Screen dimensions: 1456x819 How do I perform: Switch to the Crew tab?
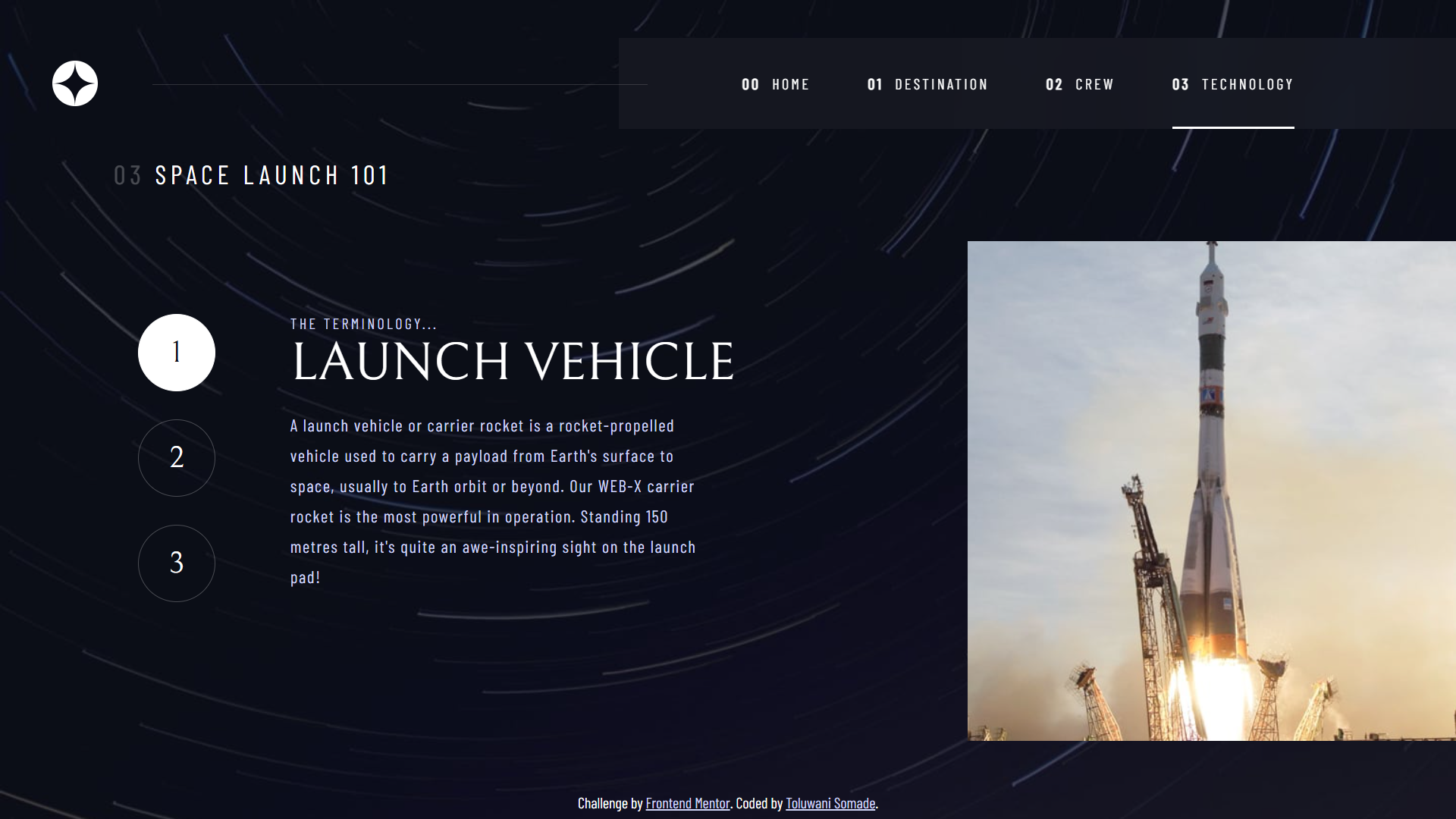pos(1080,84)
